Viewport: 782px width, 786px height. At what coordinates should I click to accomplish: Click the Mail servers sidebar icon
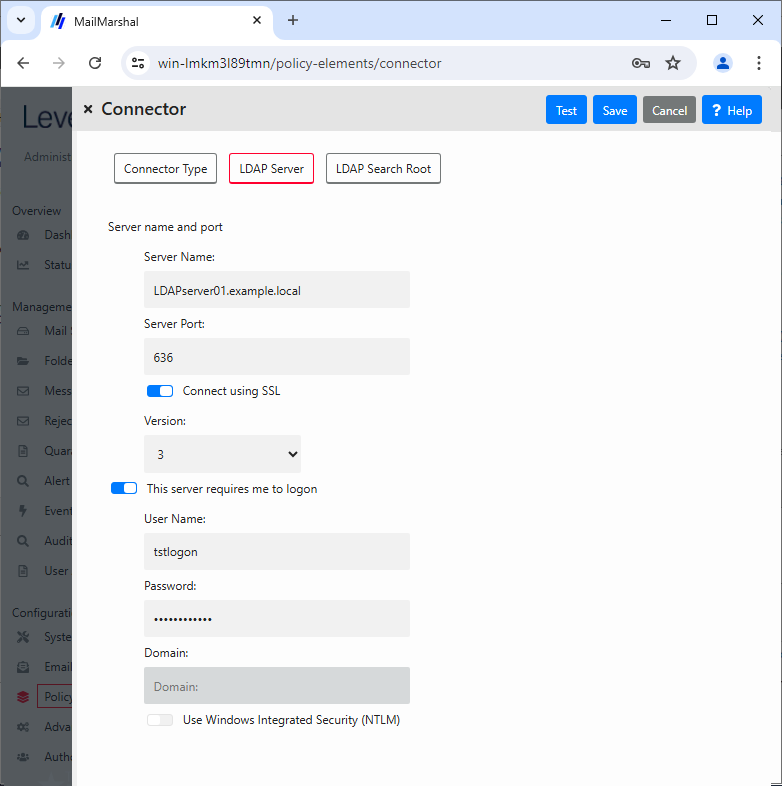(23, 331)
